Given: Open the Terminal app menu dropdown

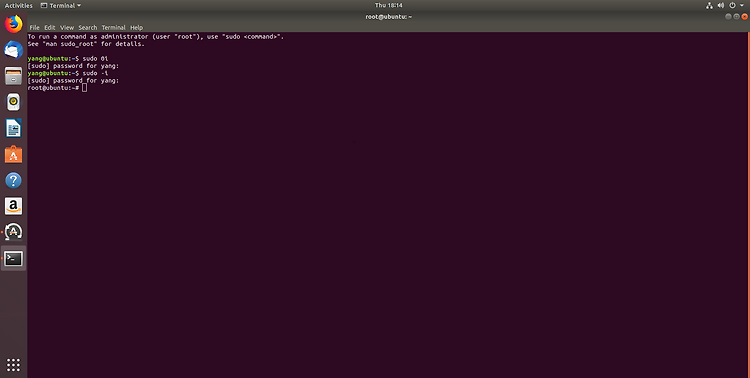Looking at the screenshot, I should point(61,5).
